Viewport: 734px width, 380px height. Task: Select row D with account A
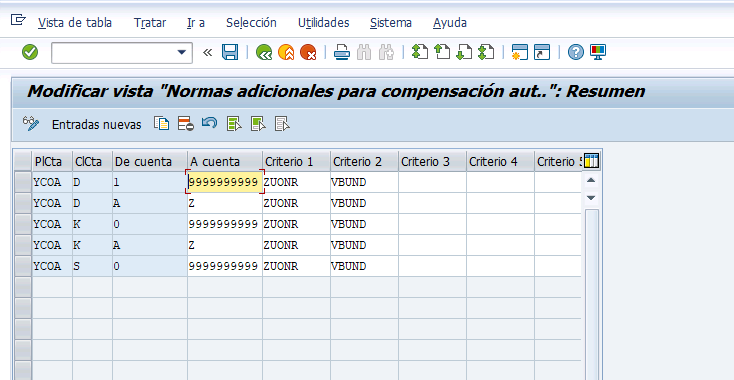(x=23, y=203)
